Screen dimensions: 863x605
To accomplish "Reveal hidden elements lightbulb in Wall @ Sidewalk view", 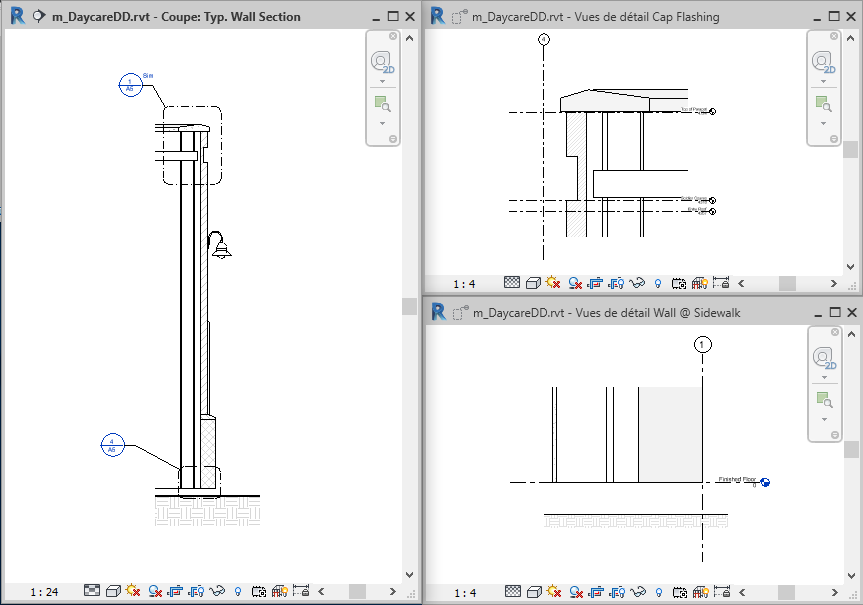I will coord(659,592).
